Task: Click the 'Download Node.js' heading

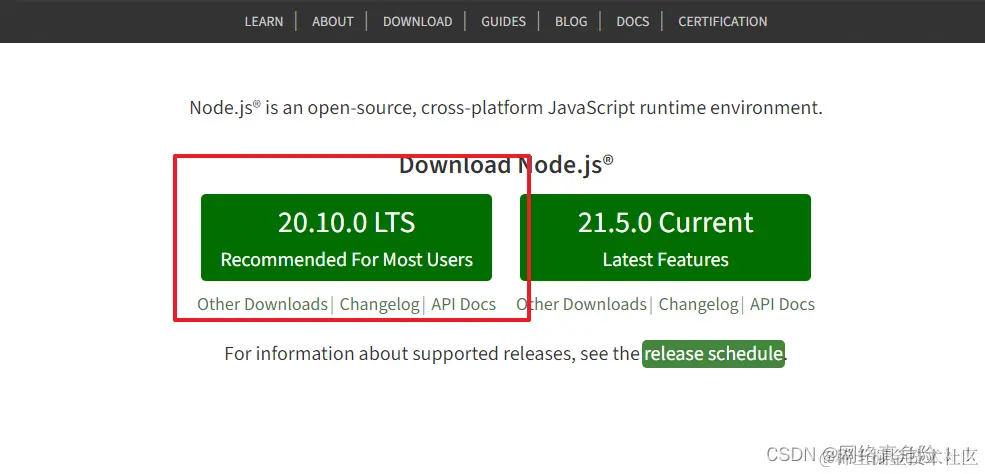Action: coord(506,165)
